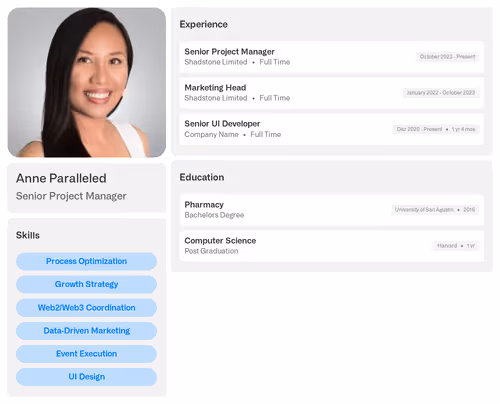500x404 pixels.
Task: Select the Process Optimization skill tag
Action: (86, 261)
